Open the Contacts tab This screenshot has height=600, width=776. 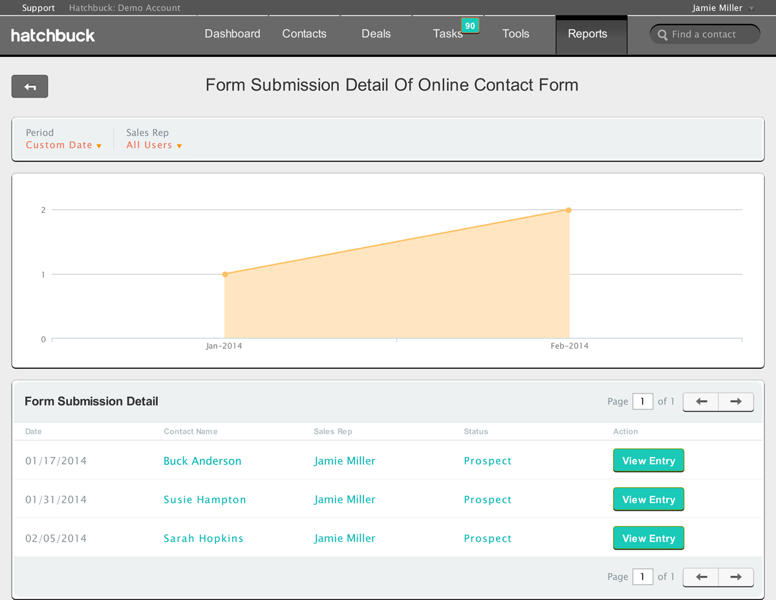[304, 34]
